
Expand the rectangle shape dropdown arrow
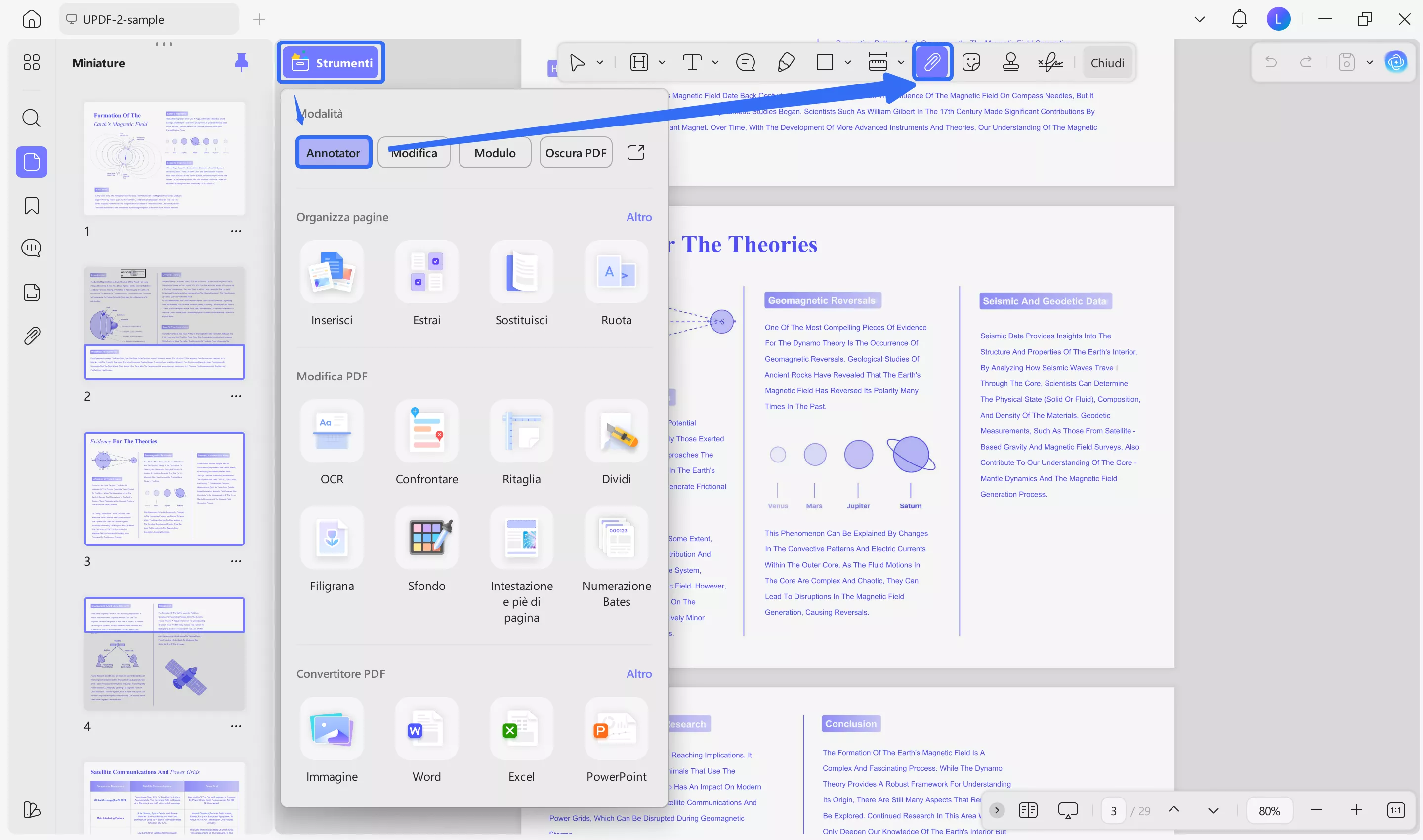(847, 62)
